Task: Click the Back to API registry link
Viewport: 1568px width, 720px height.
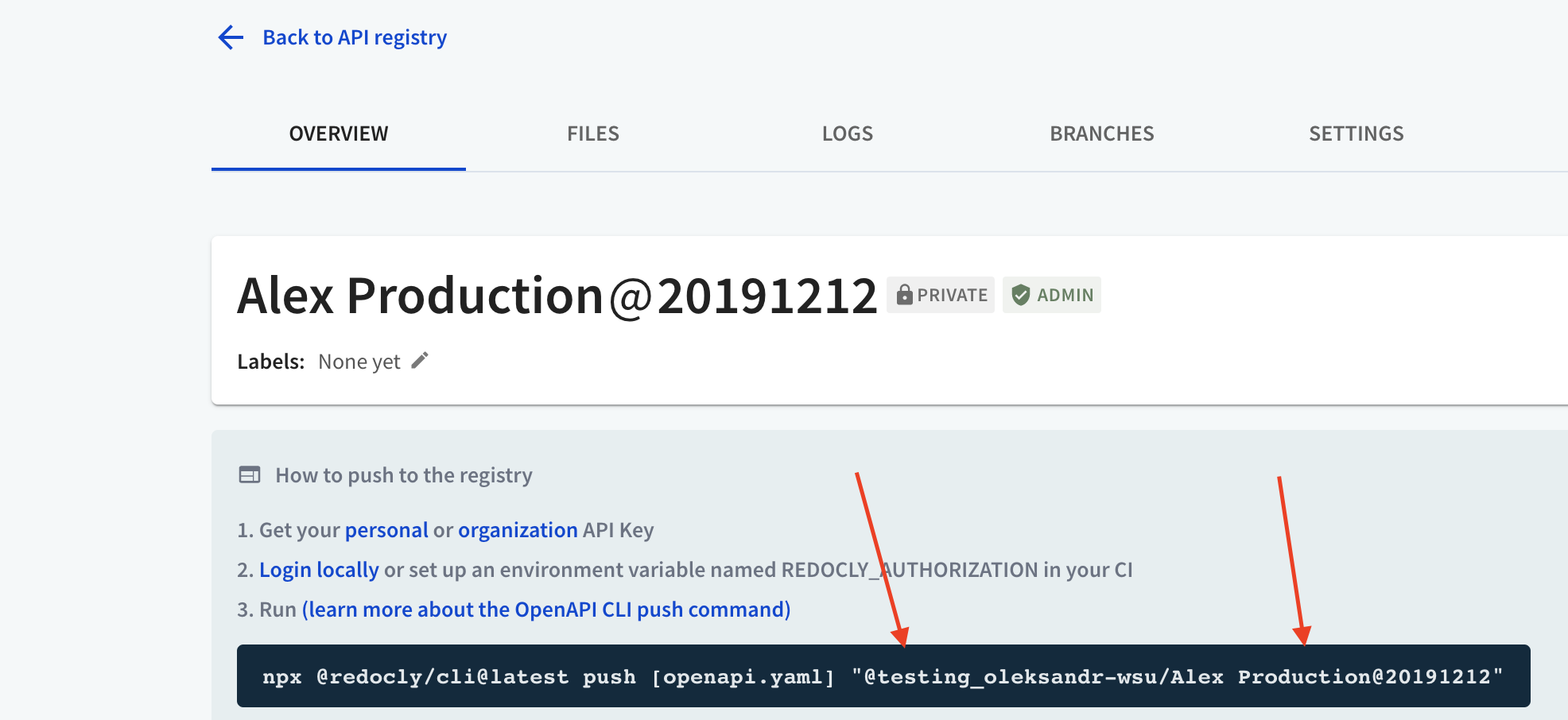Action: tap(355, 37)
